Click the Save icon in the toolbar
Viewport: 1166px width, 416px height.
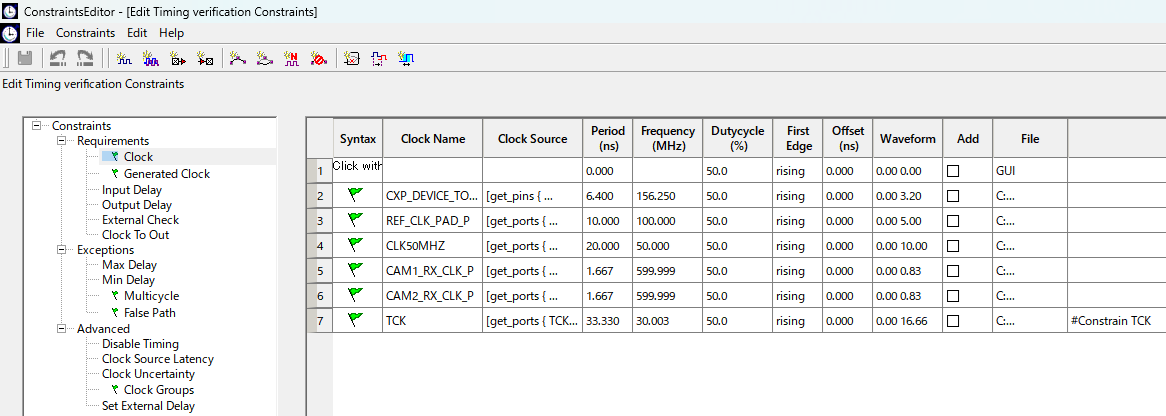(x=26, y=59)
